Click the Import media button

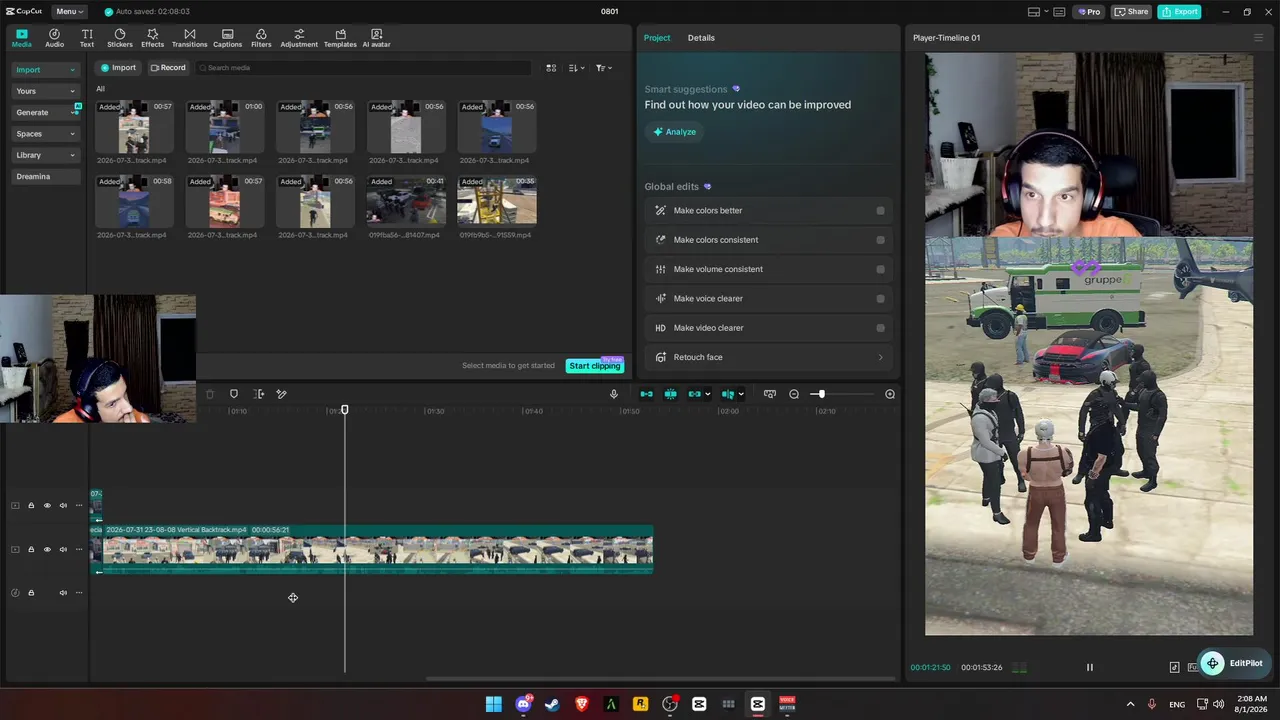118,68
